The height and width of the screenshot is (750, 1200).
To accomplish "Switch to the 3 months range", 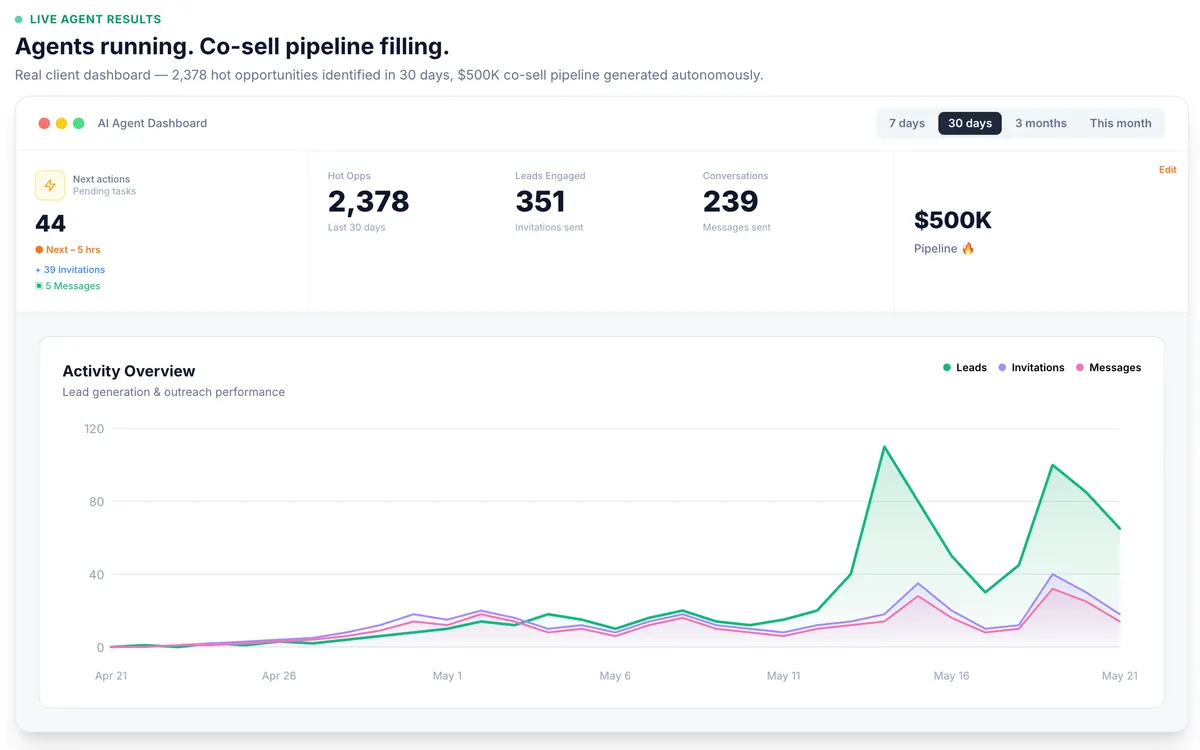I will (x=1041, y=123).
